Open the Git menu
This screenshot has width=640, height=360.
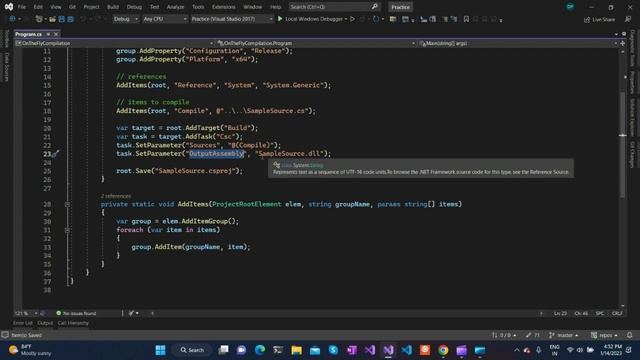[x=72, y=7]
